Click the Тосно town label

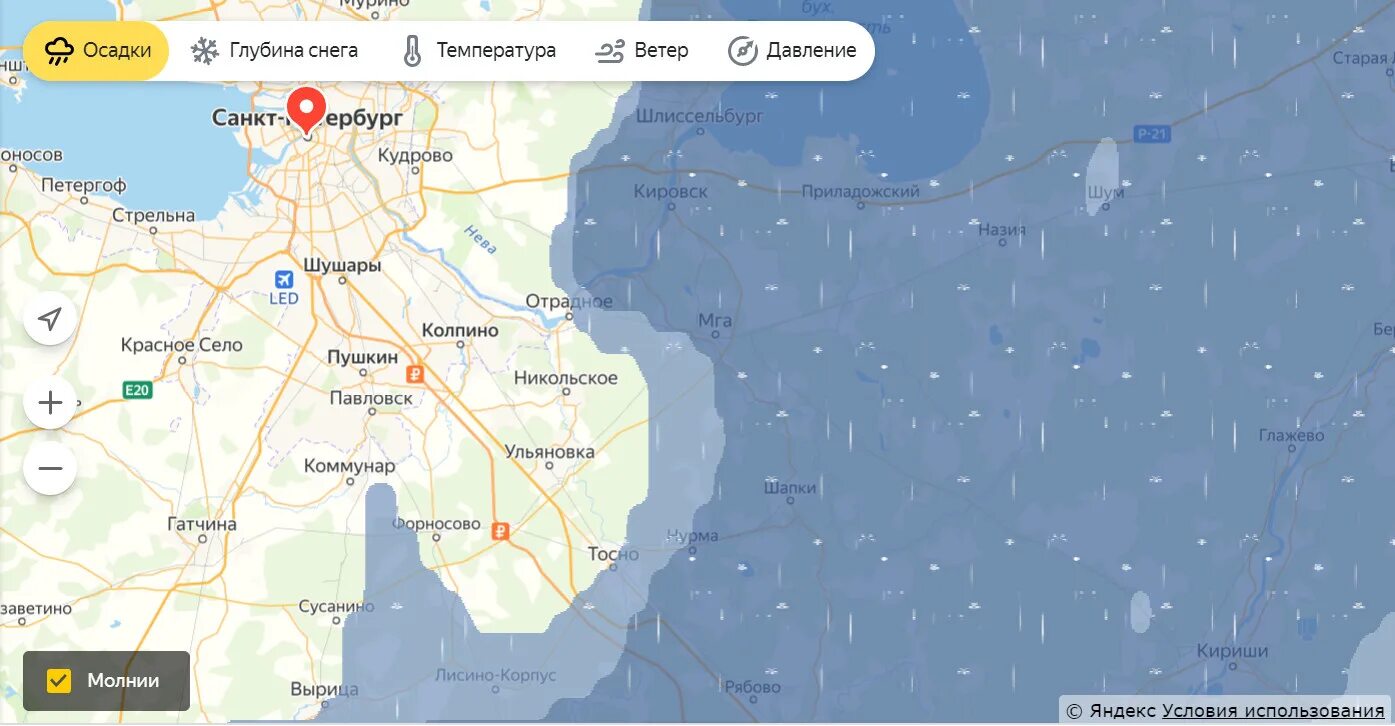pos(613,554)
